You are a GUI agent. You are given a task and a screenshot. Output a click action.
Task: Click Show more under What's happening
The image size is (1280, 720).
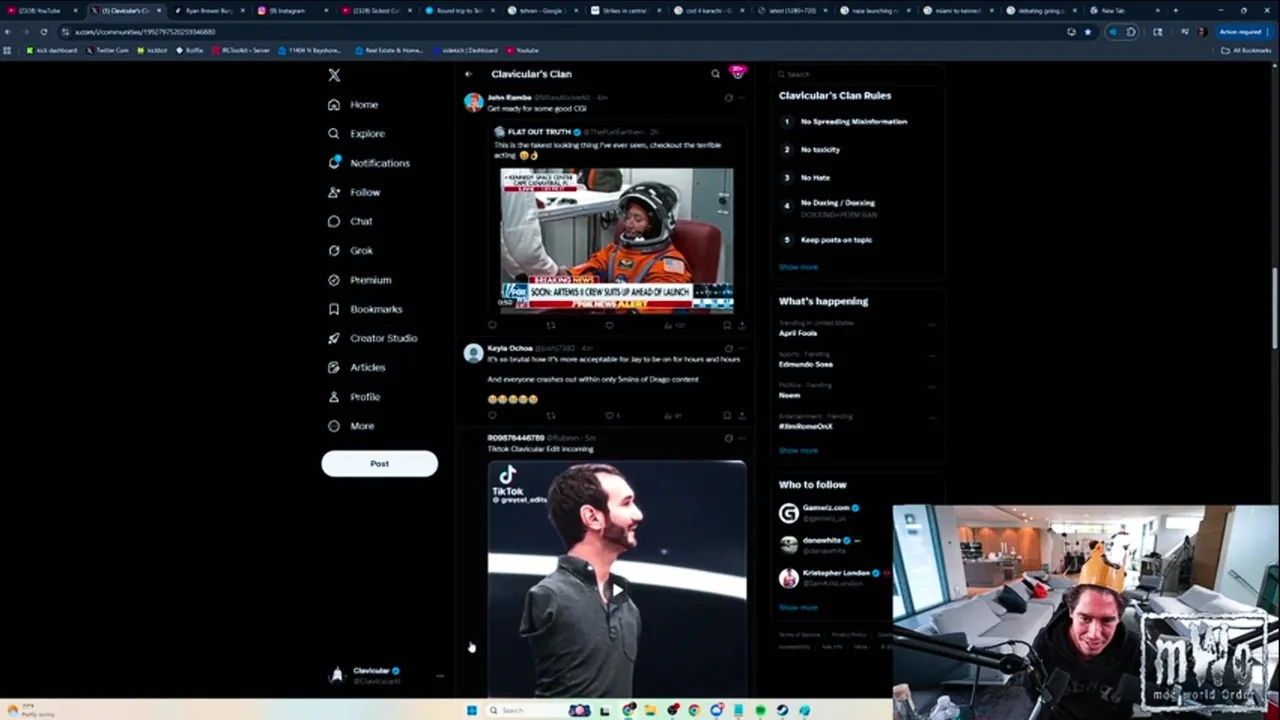[x=798, y=450]
